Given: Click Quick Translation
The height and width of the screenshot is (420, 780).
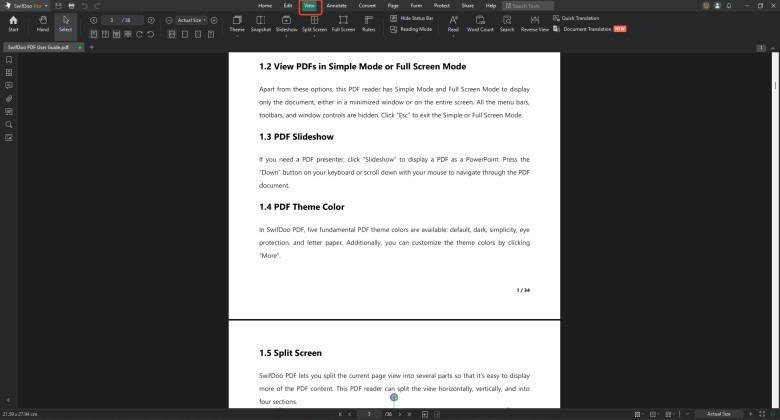Looking at the screenshot, I should (576, 18).
